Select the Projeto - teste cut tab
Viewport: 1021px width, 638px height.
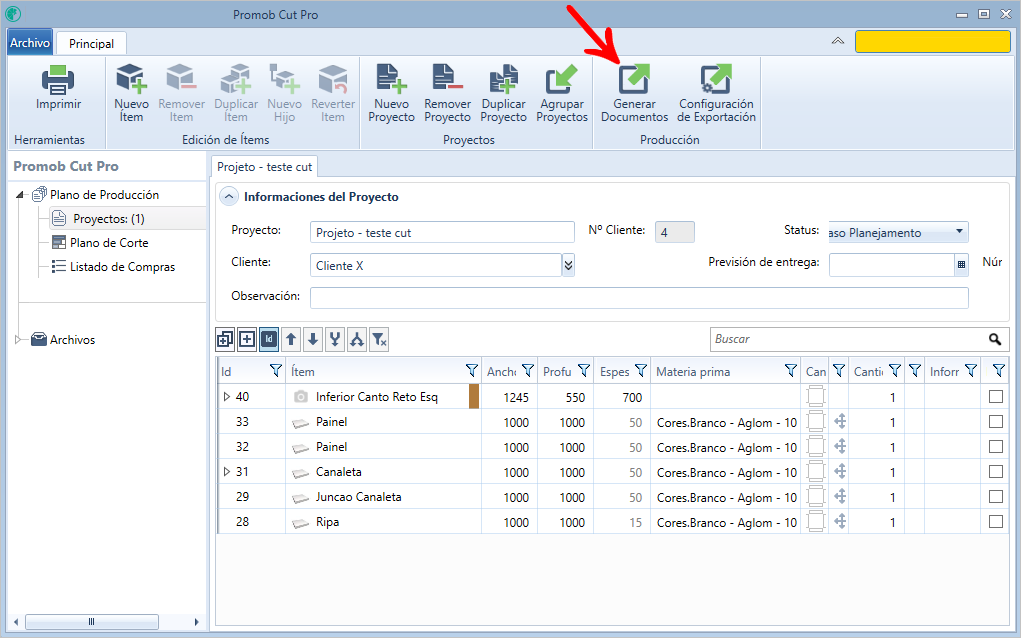[264, 167]
